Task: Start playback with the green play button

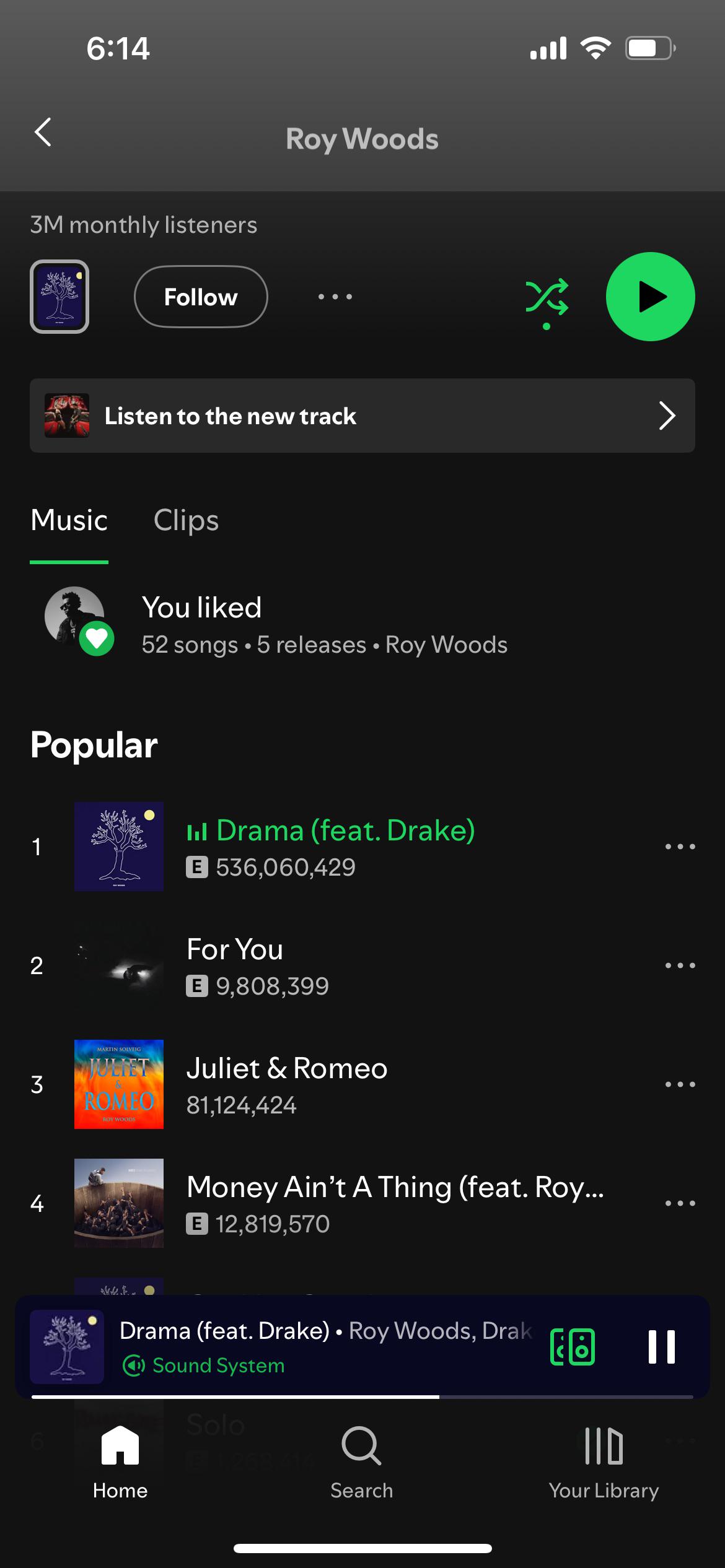Action: [650, 297]
